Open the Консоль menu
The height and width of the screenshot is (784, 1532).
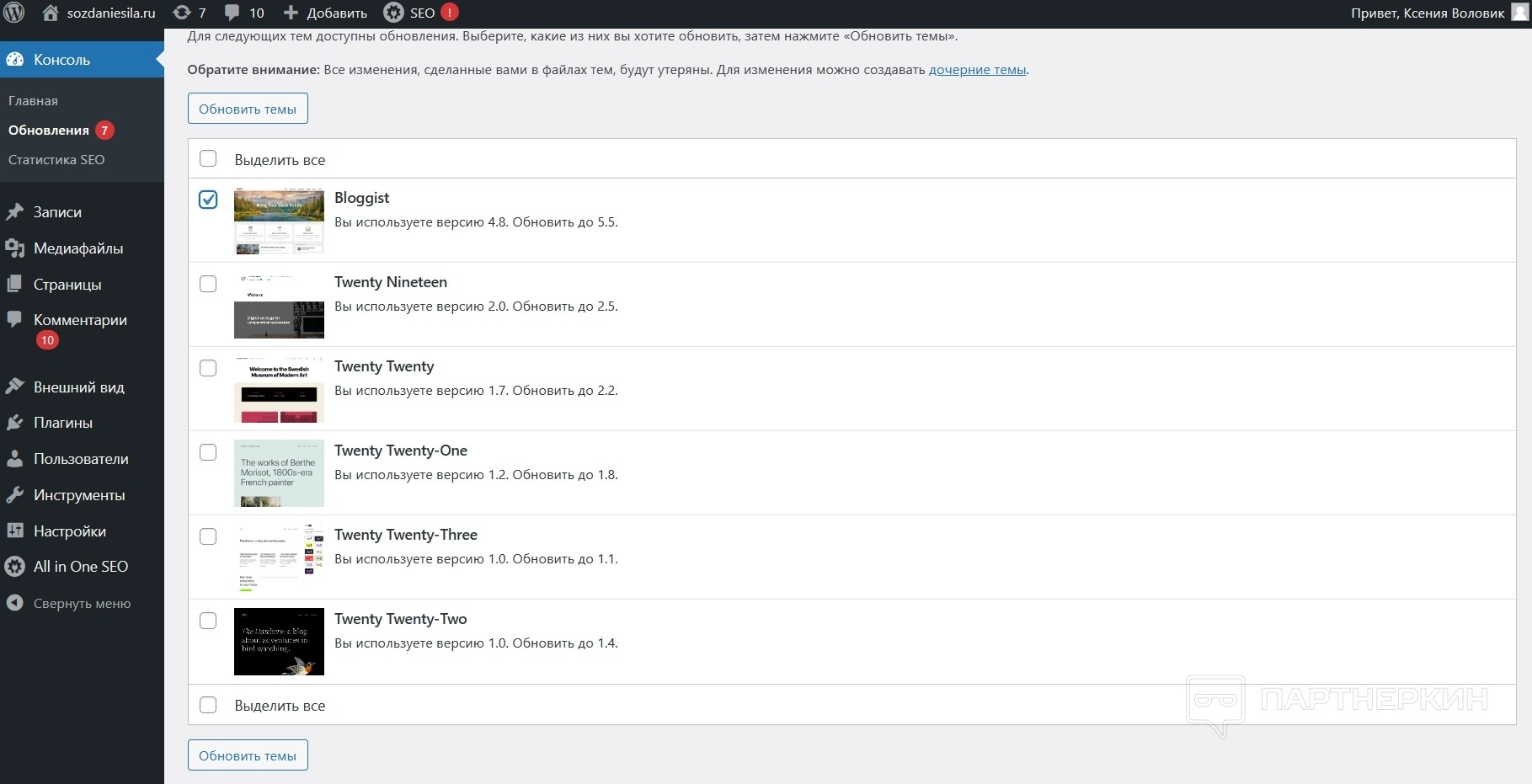click(x=82, y=60)
